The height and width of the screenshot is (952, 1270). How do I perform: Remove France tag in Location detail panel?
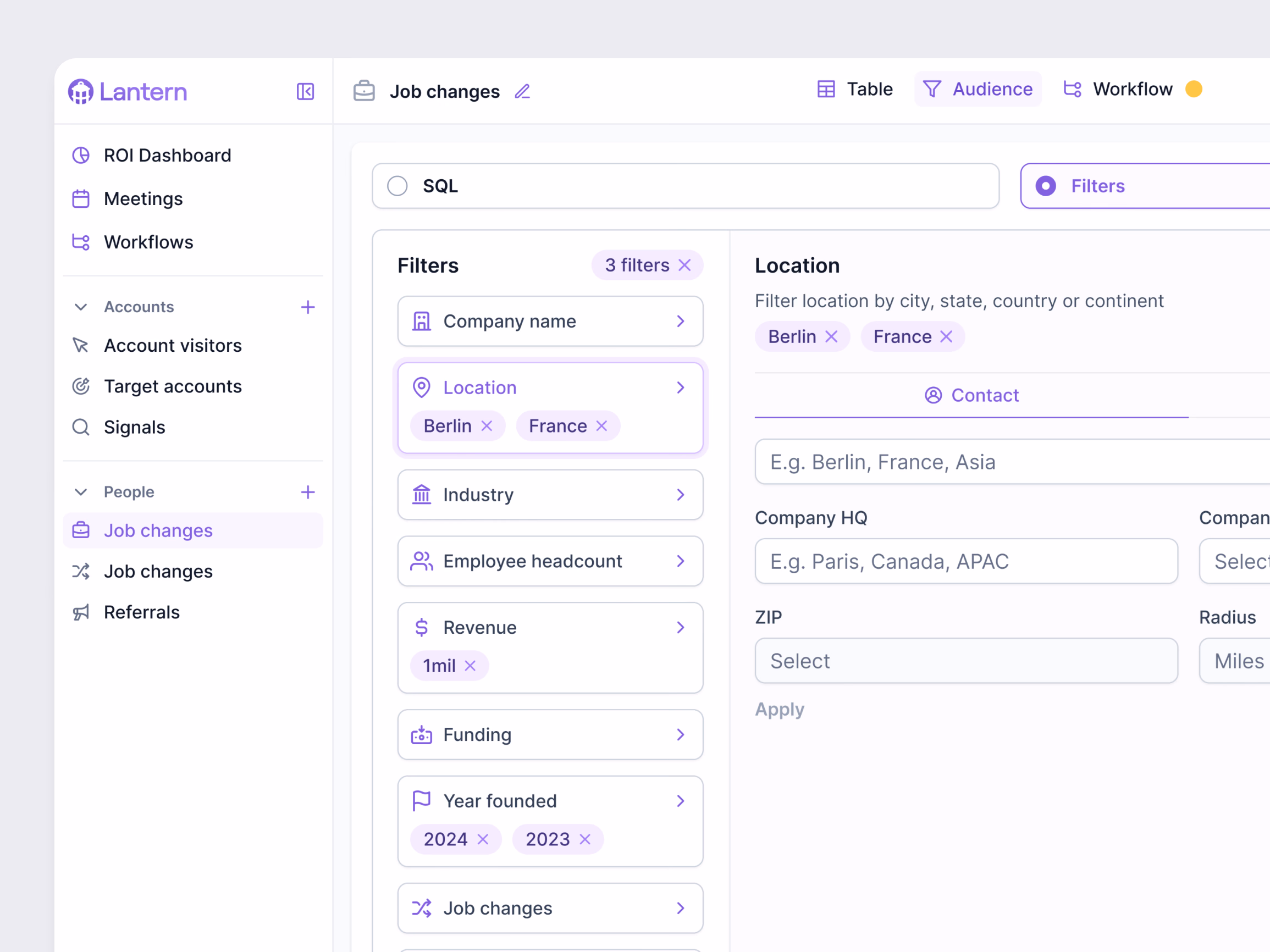[946, 336]
